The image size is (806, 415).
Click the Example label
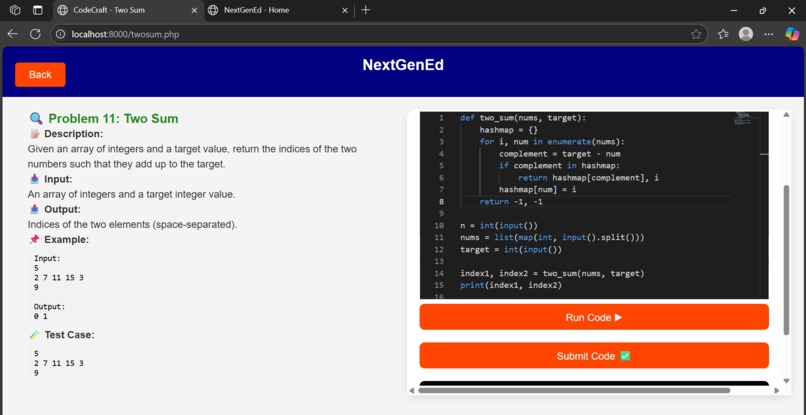pos(67,240)
